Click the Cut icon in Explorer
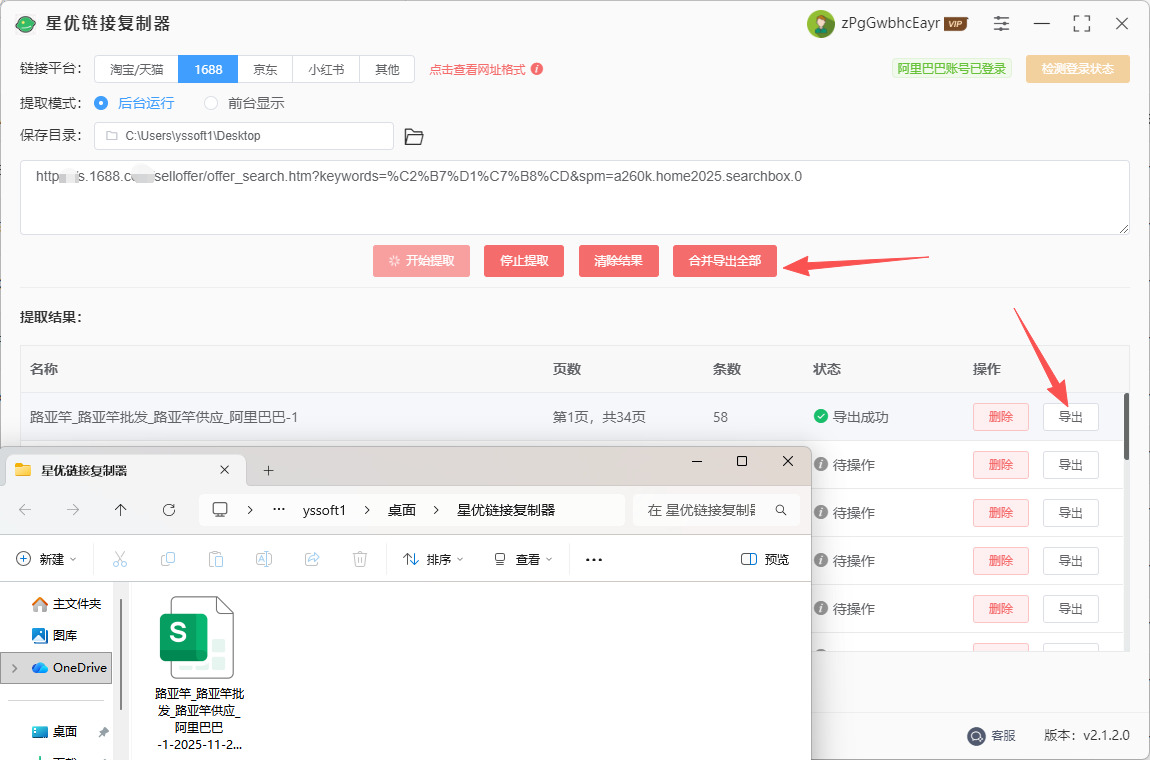 [x=120, y=560]
